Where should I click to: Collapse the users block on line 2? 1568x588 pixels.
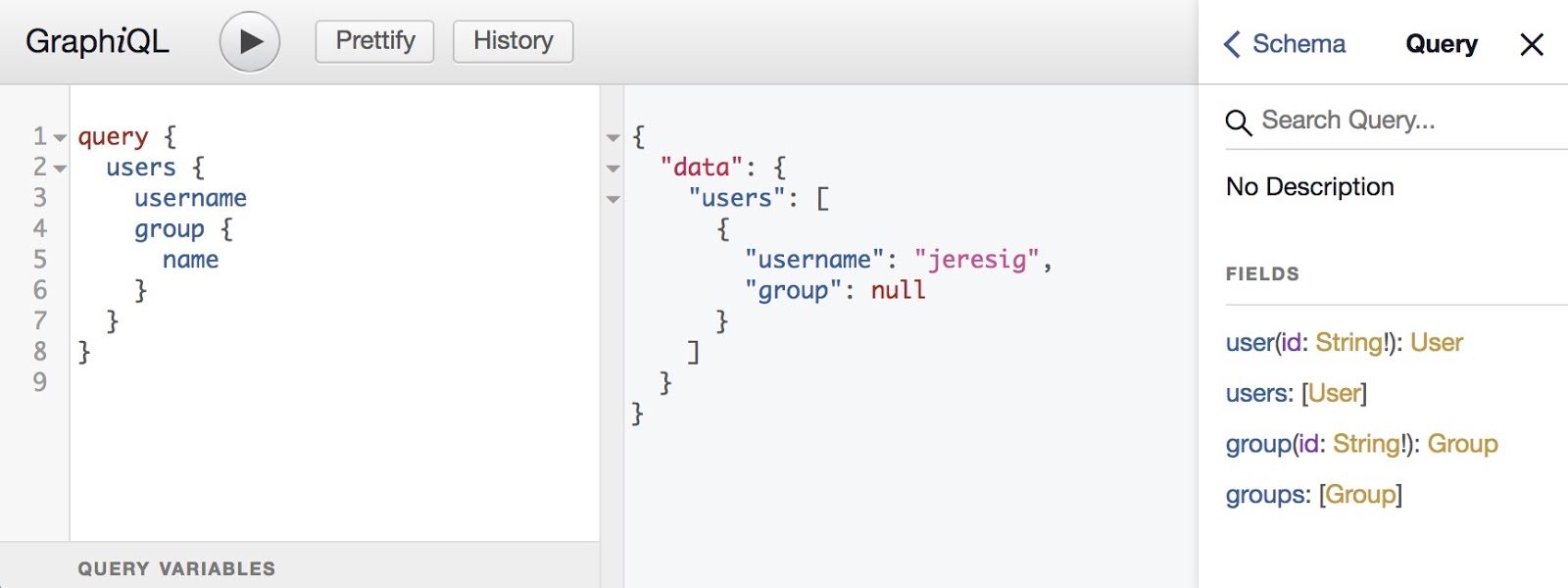[60, 169]
